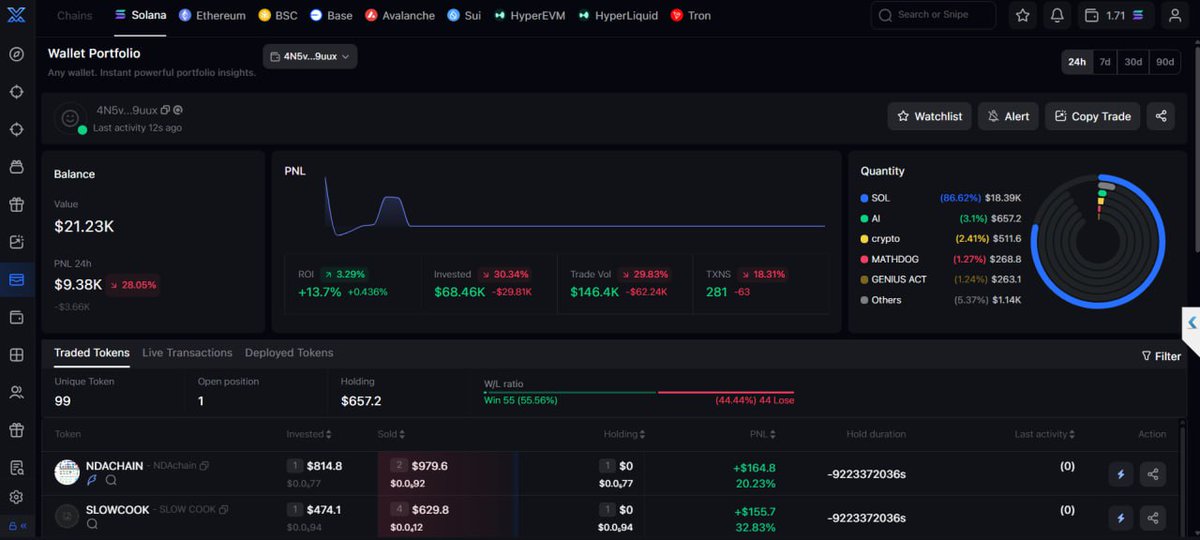Switch to the HyperLiquid chain tab
Image resolution: width=1200 pixels, height=540 pixels.
(619, 15)
